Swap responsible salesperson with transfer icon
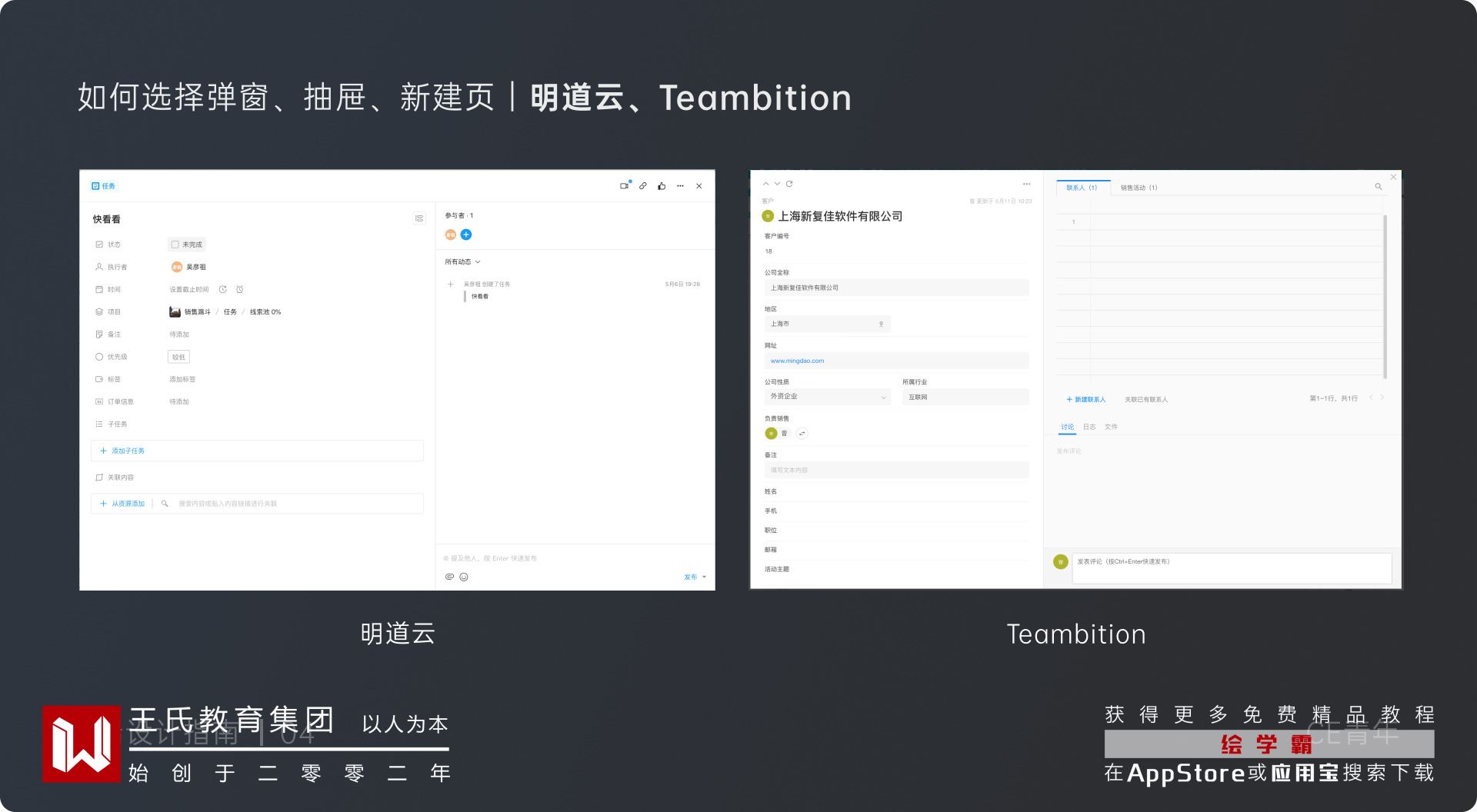 pos(802,434)
